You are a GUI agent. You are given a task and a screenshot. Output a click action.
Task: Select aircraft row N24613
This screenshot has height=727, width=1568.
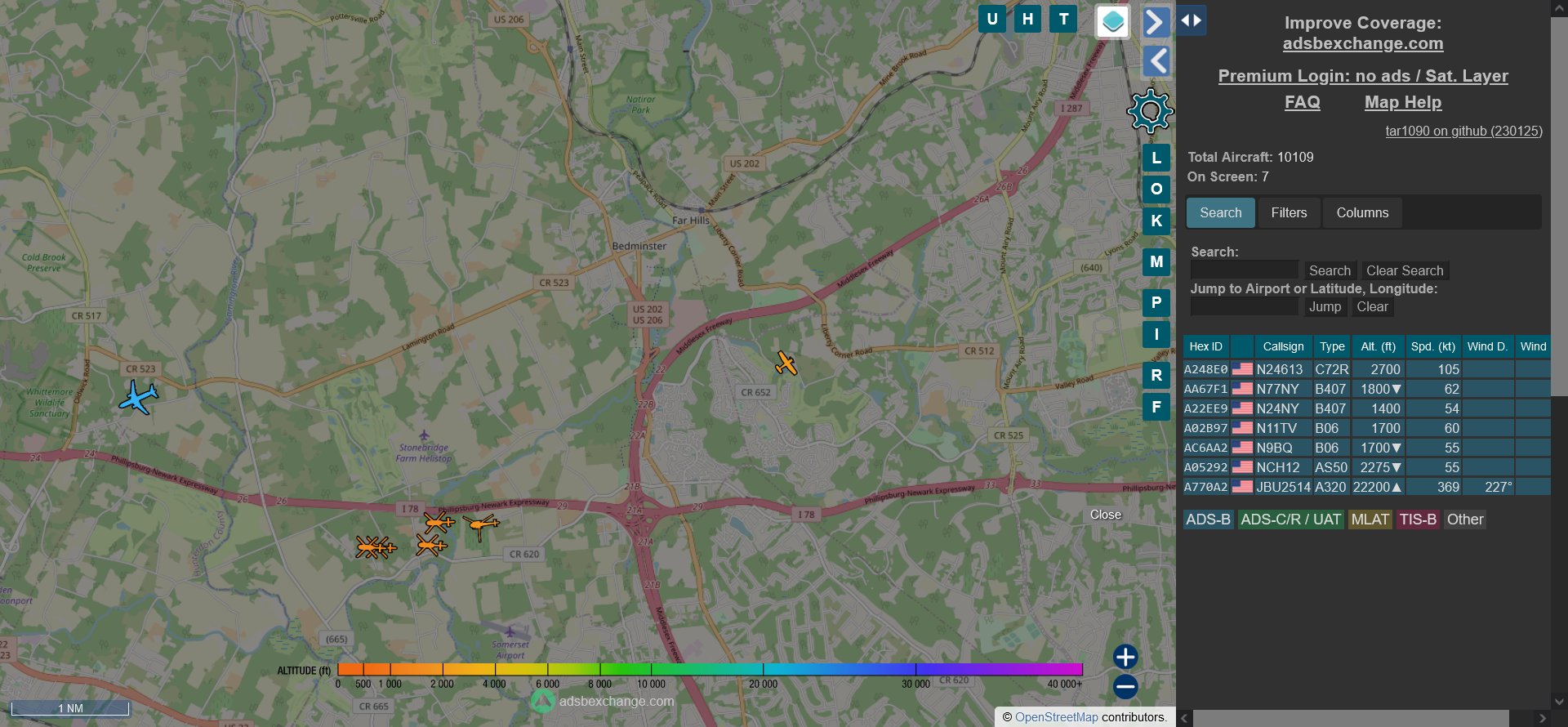tap(1366, 369)
